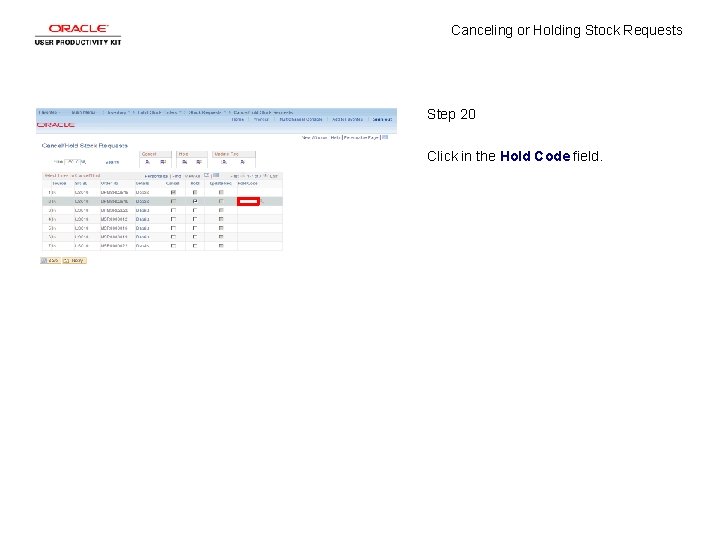720x540 pixels.
Task: Toggle the Hold checkbox in the highlighted row
Action: 195,201
